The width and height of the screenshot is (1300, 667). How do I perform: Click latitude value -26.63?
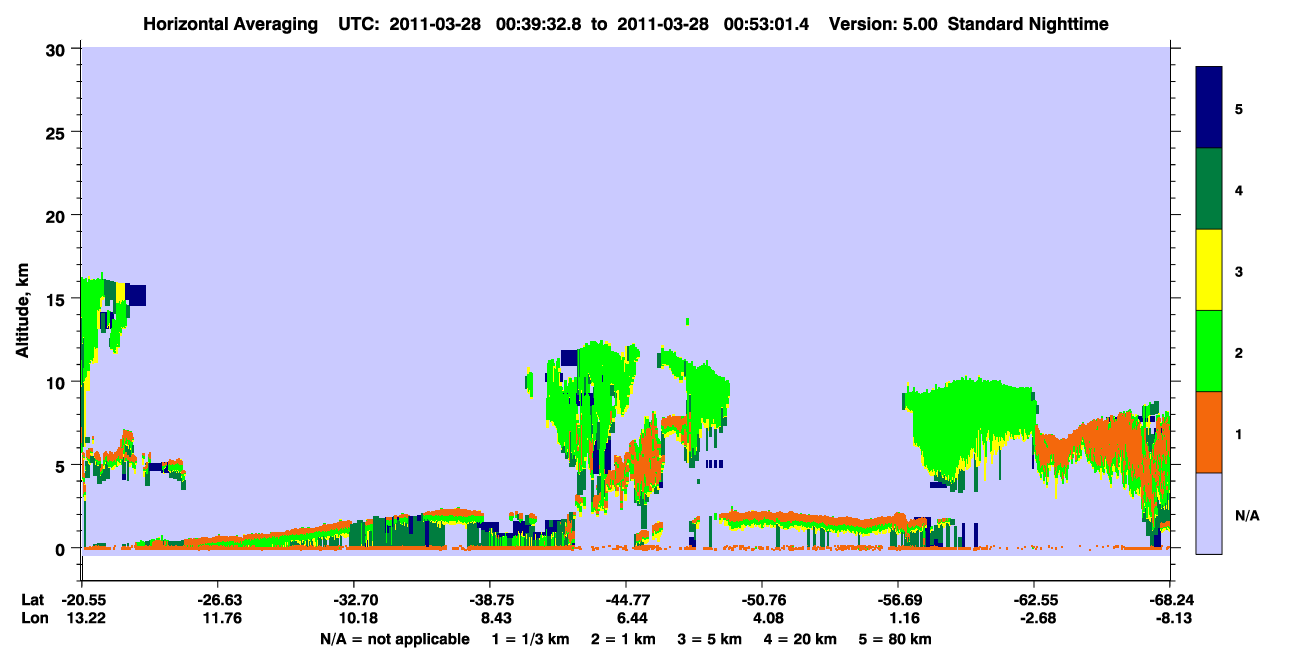click(x=218, y=600)
